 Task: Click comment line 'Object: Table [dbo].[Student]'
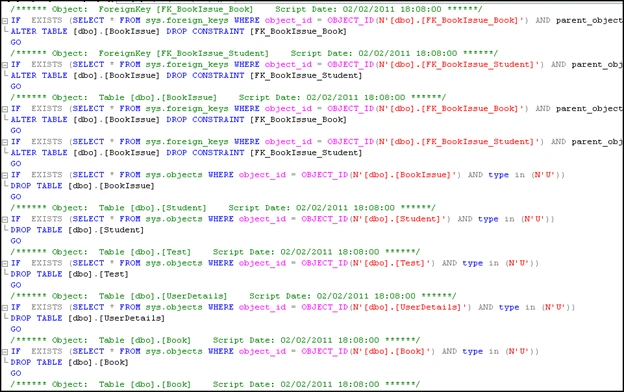(x=223, y=208)
